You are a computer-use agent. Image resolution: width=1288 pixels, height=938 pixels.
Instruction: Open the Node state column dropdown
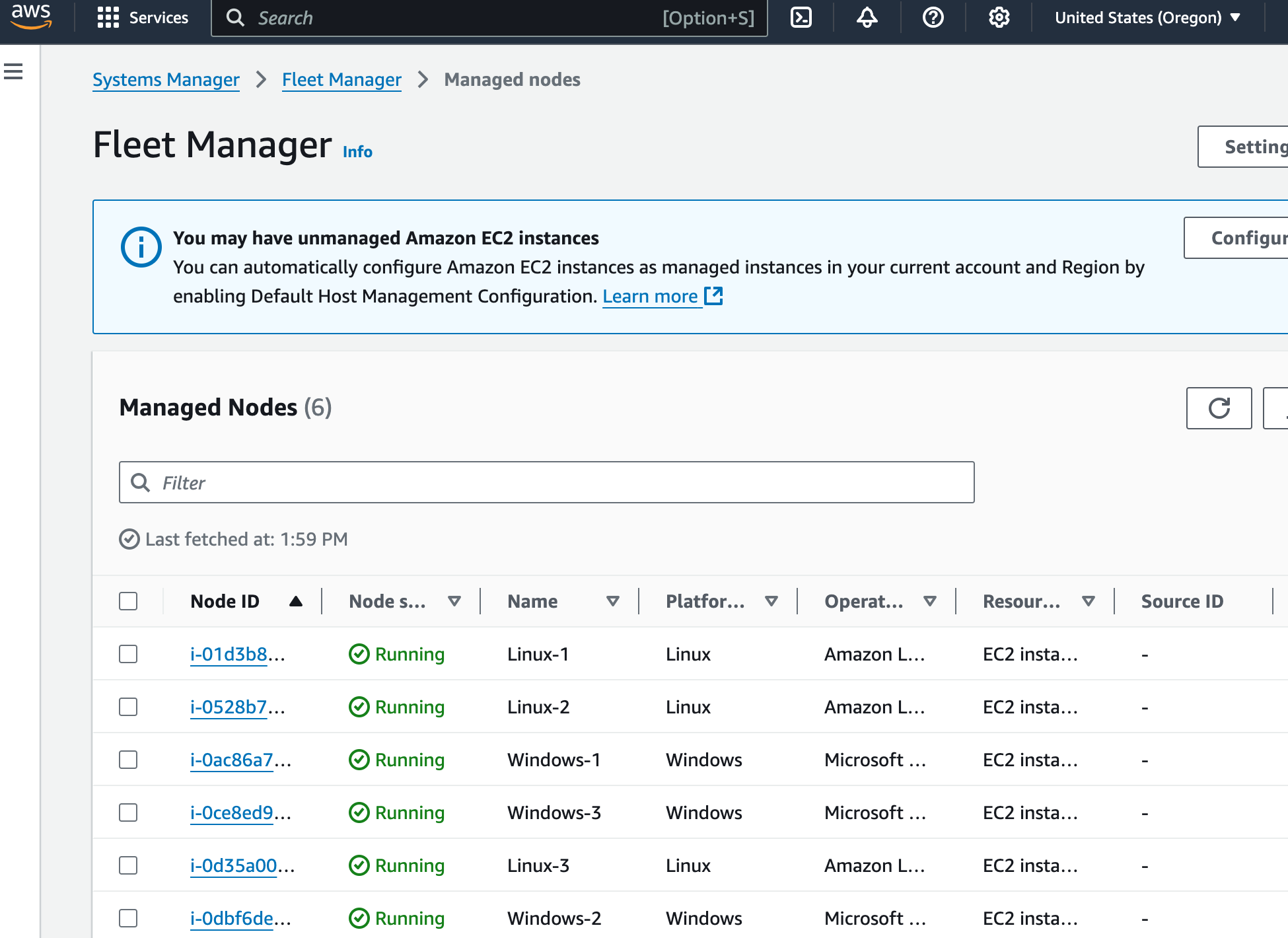point(454,601)
